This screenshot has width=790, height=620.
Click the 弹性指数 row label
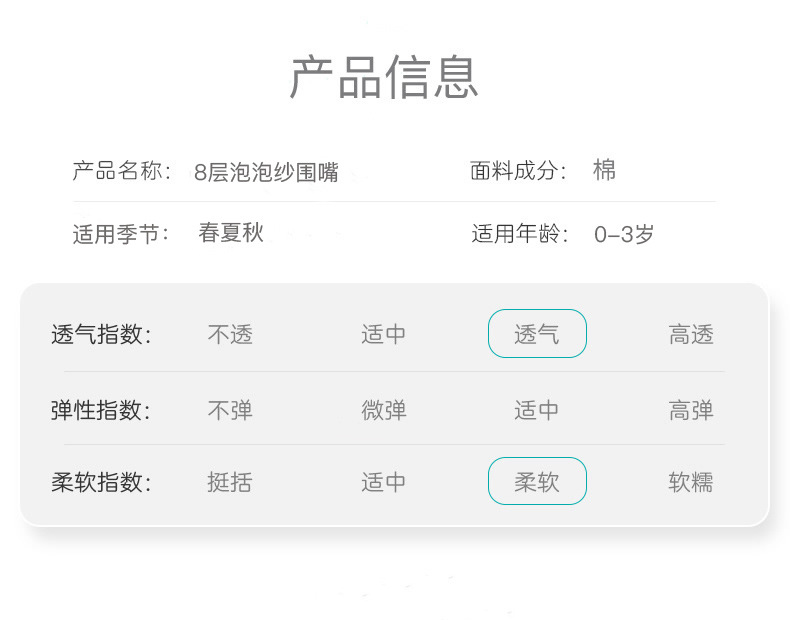(x=101, y=410)
